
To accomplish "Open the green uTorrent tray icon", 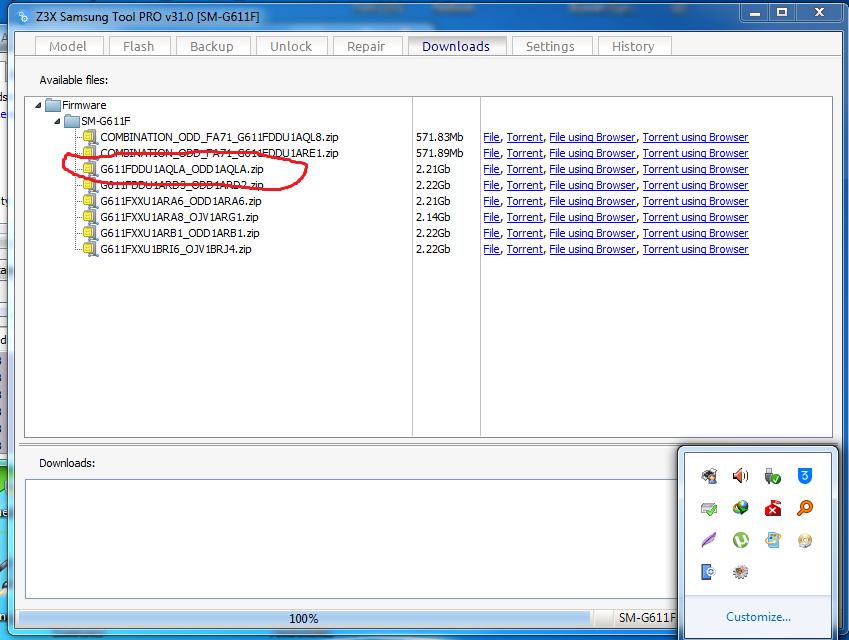I will click(x=740, y=540).
